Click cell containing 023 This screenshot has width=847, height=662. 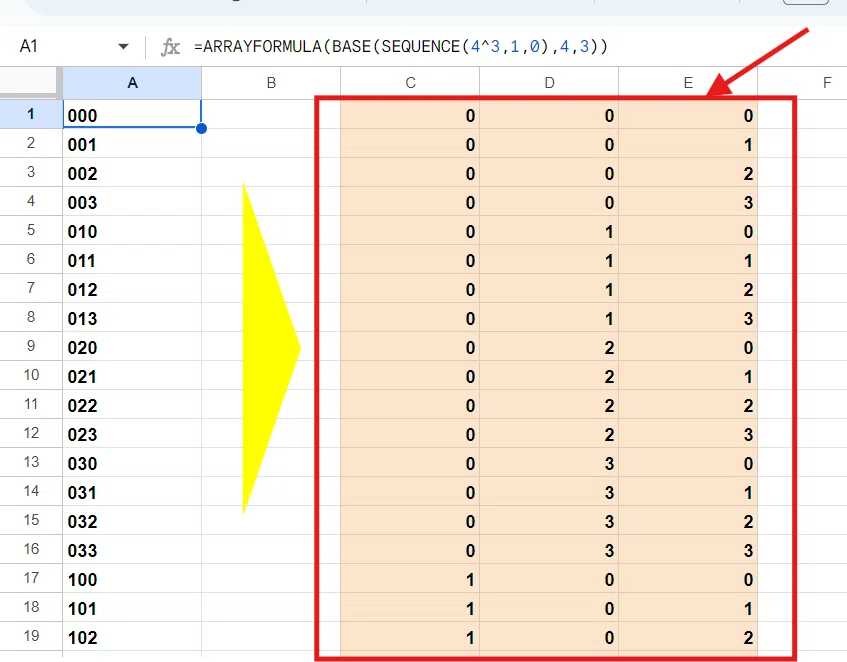coord(132,434)
